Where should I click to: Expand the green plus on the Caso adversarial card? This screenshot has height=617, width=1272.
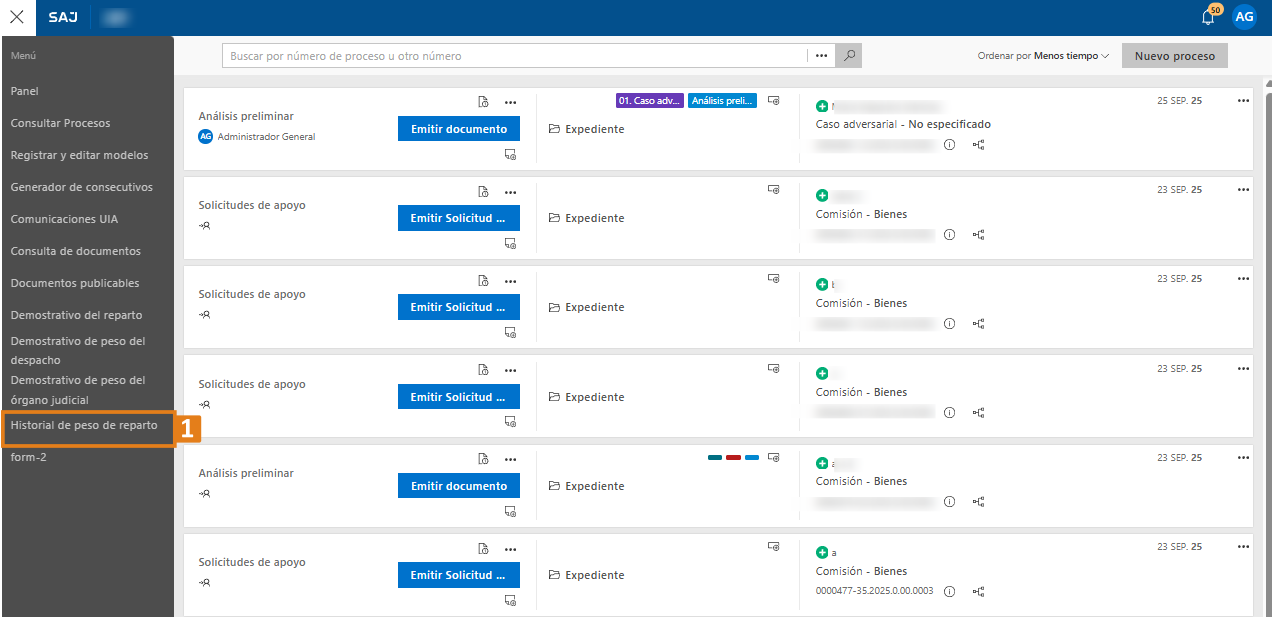coord(822,106)
